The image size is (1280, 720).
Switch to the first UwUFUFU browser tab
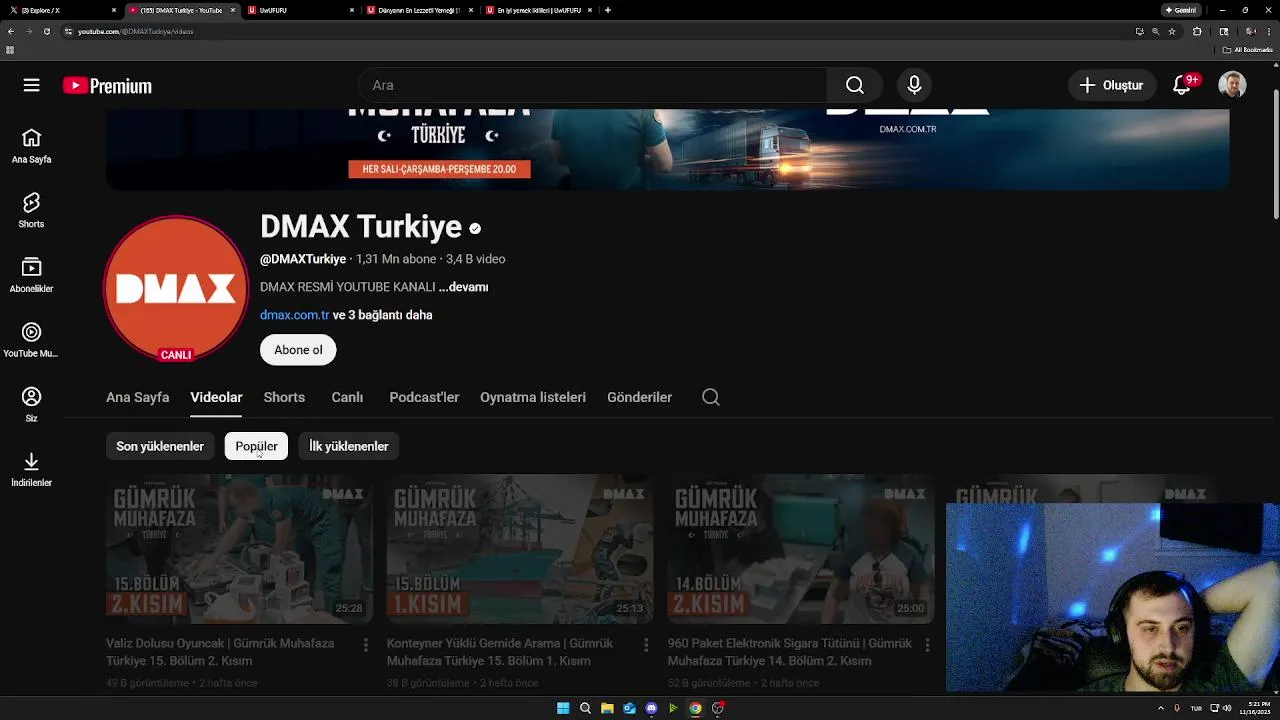click(x=301, y=10)
